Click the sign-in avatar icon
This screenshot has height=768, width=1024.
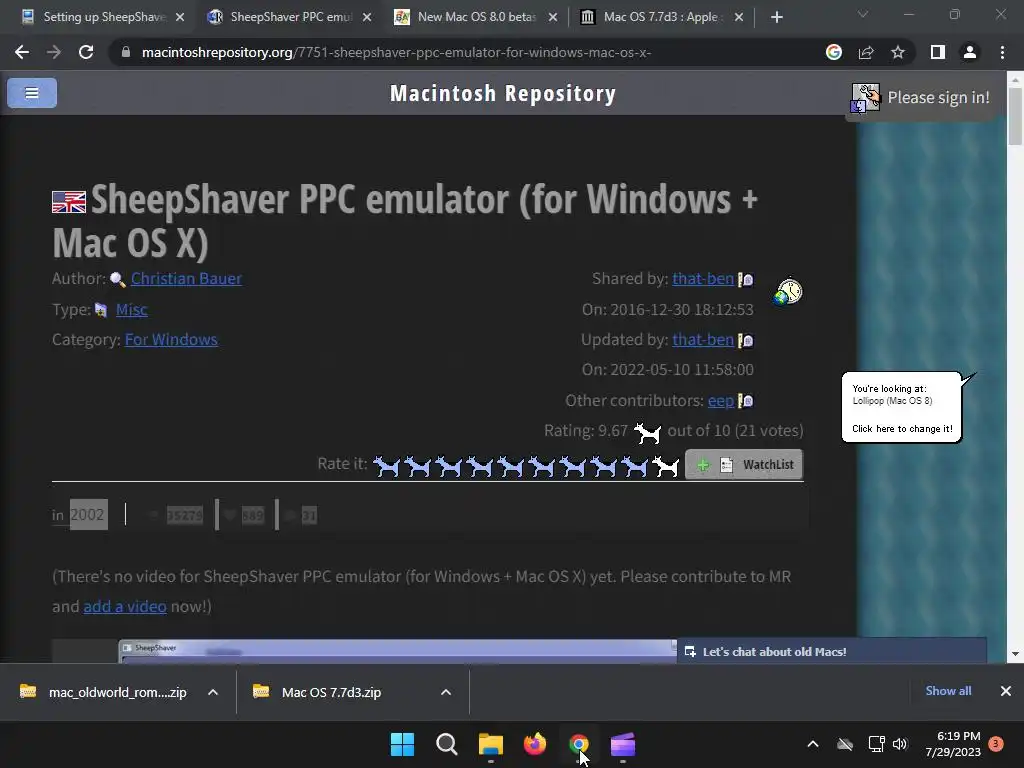tap(866, 98)
